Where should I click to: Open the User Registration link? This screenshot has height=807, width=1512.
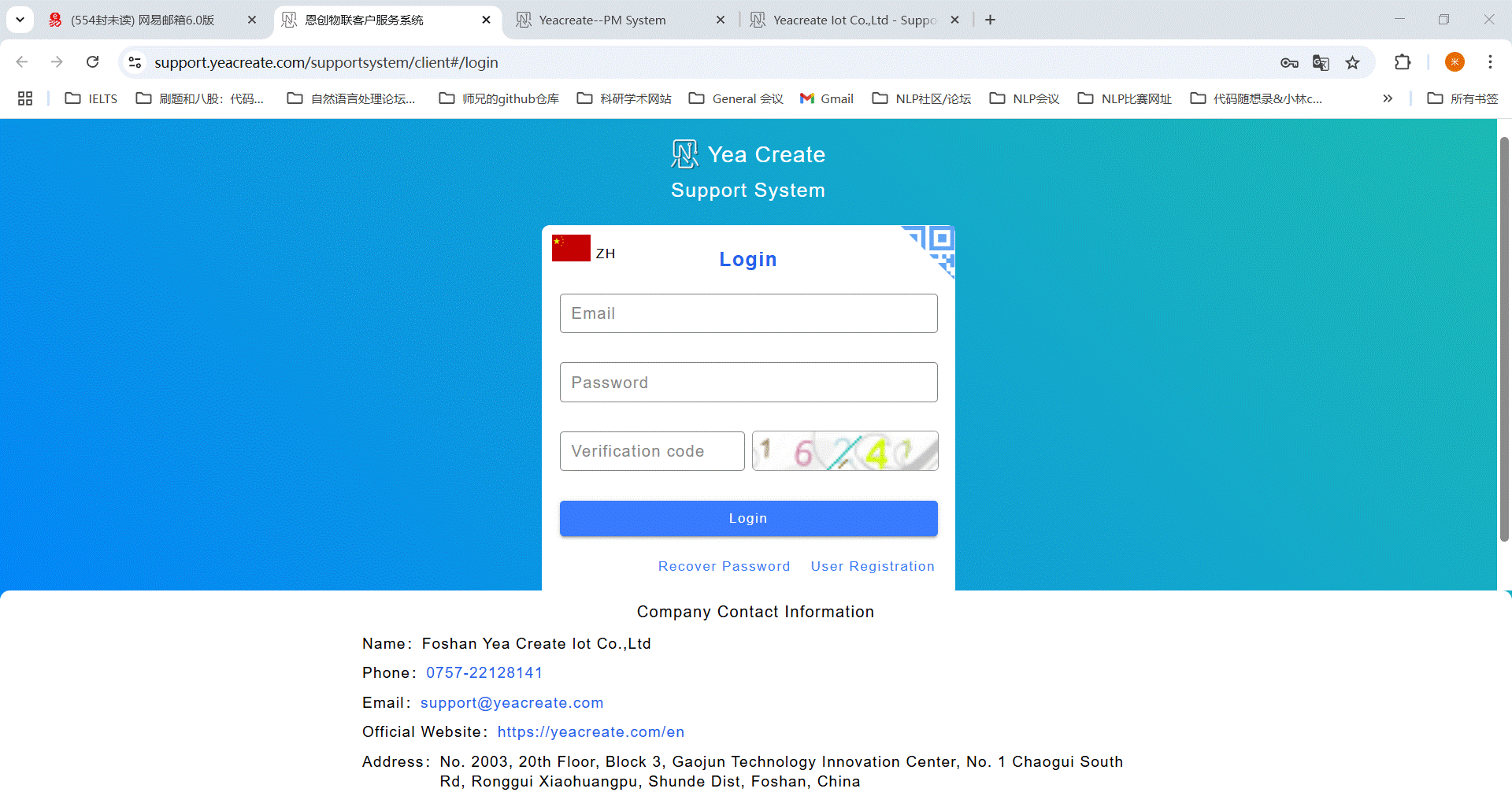pyautogui.click(x=873, y=566)
